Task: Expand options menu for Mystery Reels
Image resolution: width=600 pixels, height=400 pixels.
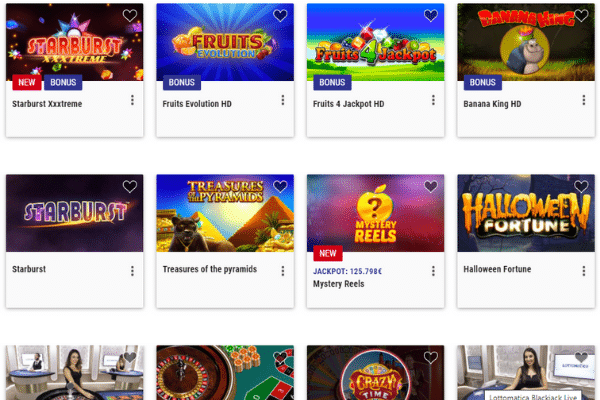Action: [433, 271]
